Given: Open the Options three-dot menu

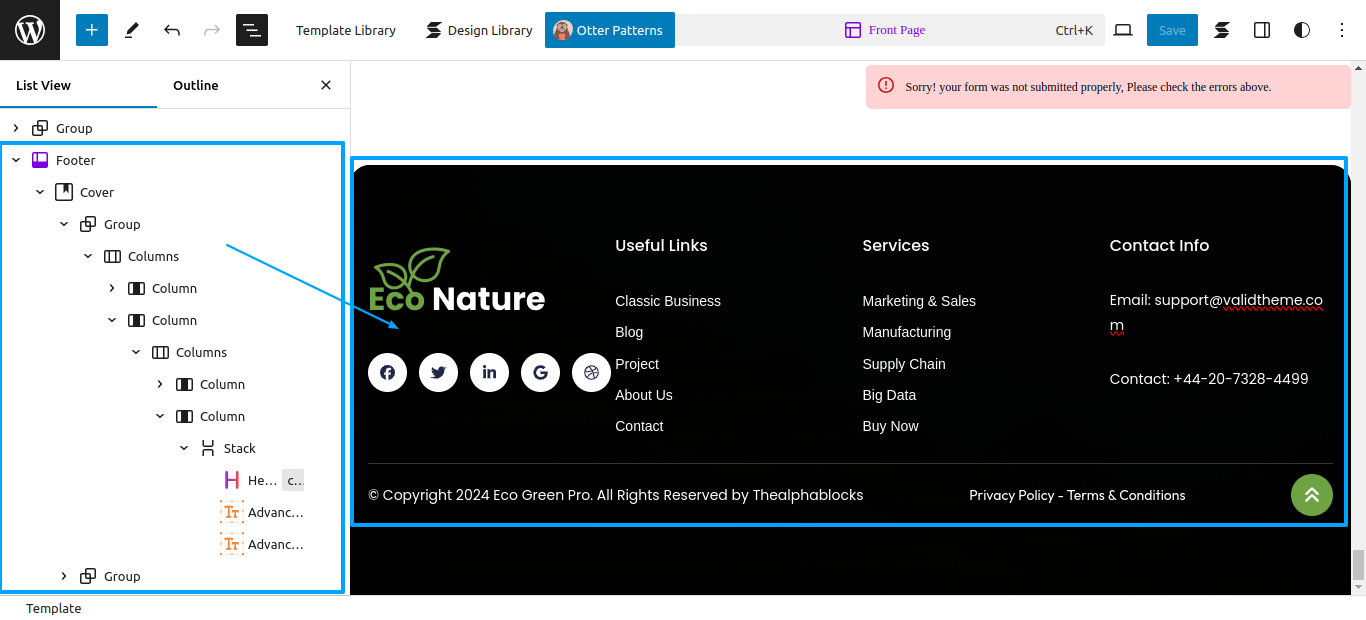Looking at the screenshot, I should (x=1342, y=30).
